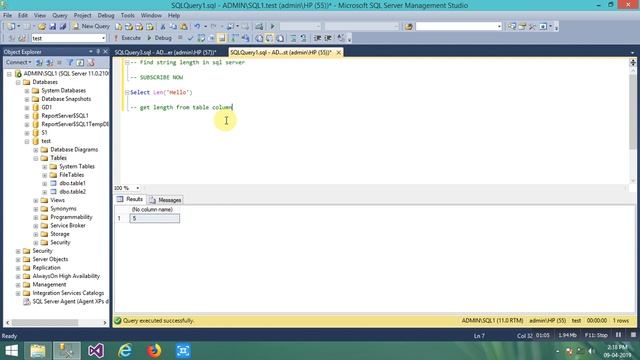Screen dimensions: 640x360
Task: Collapse the Select Len code region
Action: click(127, 93)
